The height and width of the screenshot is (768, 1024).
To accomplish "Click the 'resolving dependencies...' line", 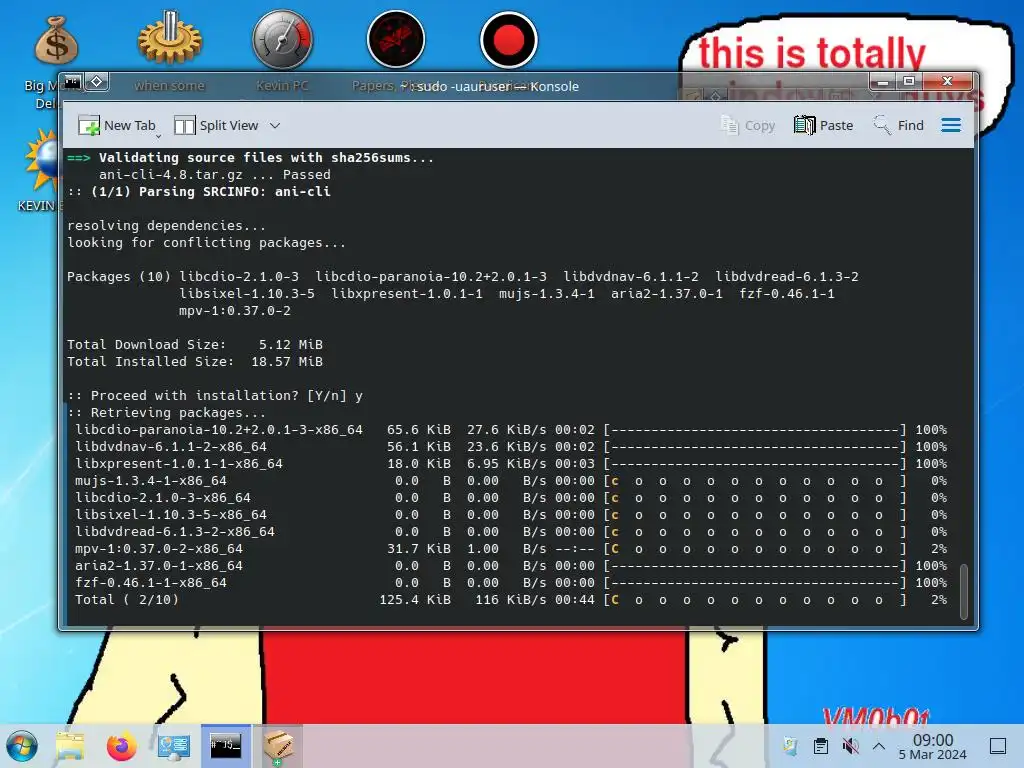I will [x=167, y=226].
